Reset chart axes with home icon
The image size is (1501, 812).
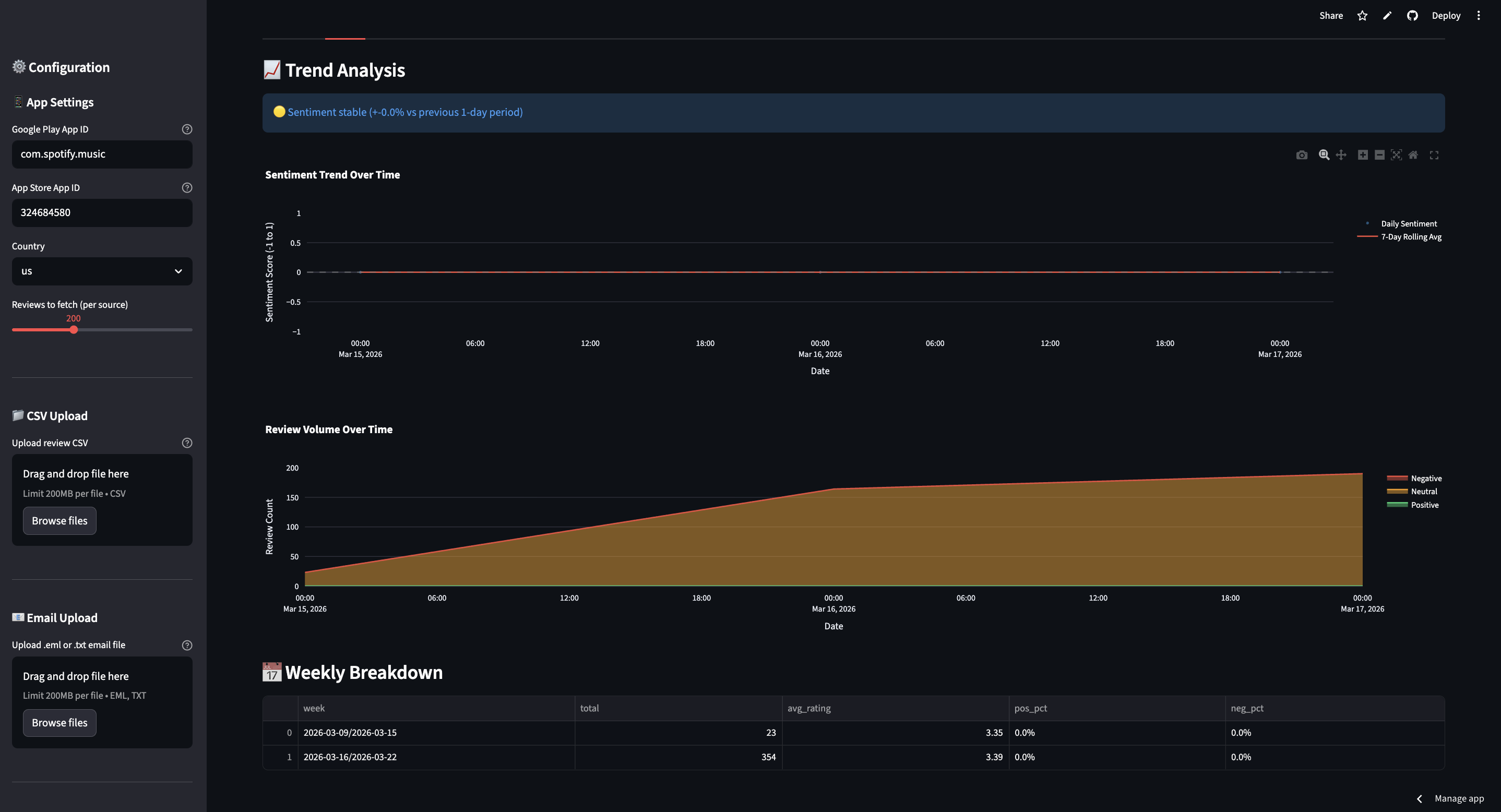click(1413, 155)
